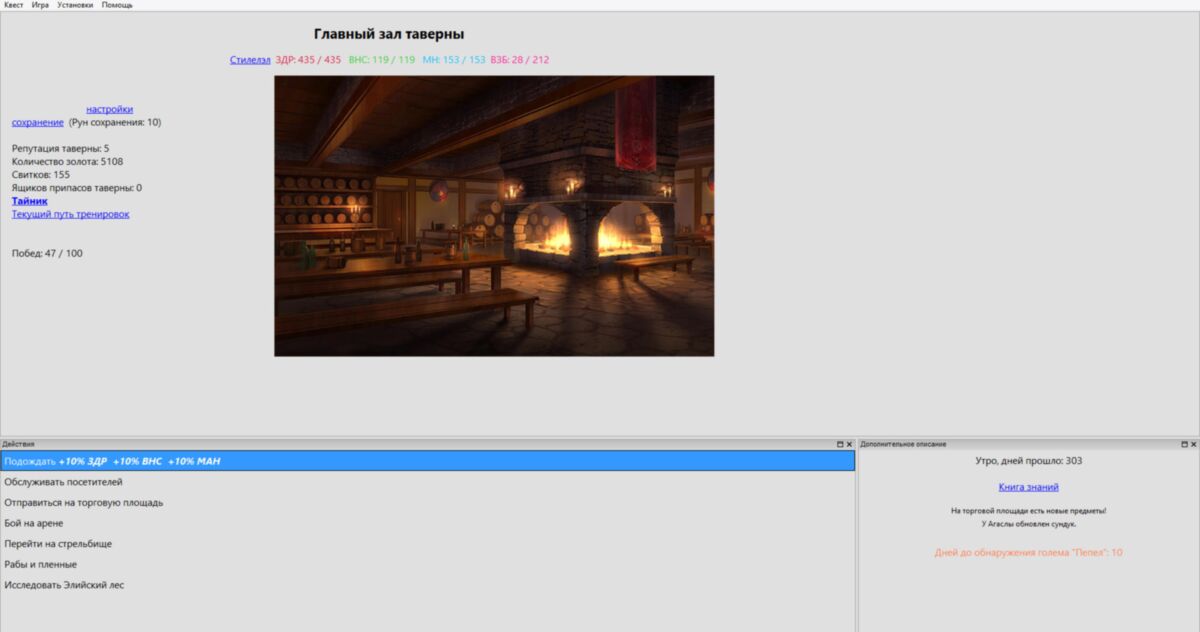Open the Тайник stash link
The width and height of the screenshot is (1200, 632).
coord(29,201)
